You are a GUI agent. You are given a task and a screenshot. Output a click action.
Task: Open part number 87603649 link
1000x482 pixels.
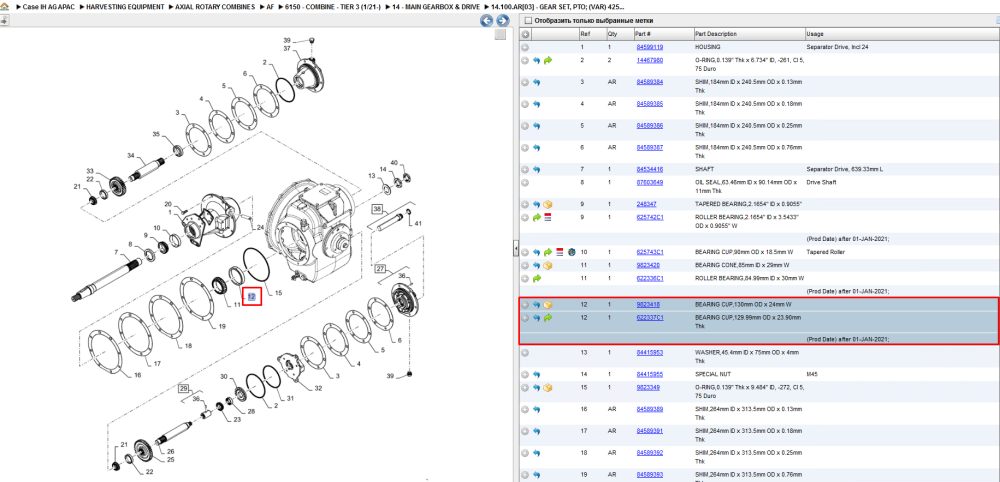[649, 183]
